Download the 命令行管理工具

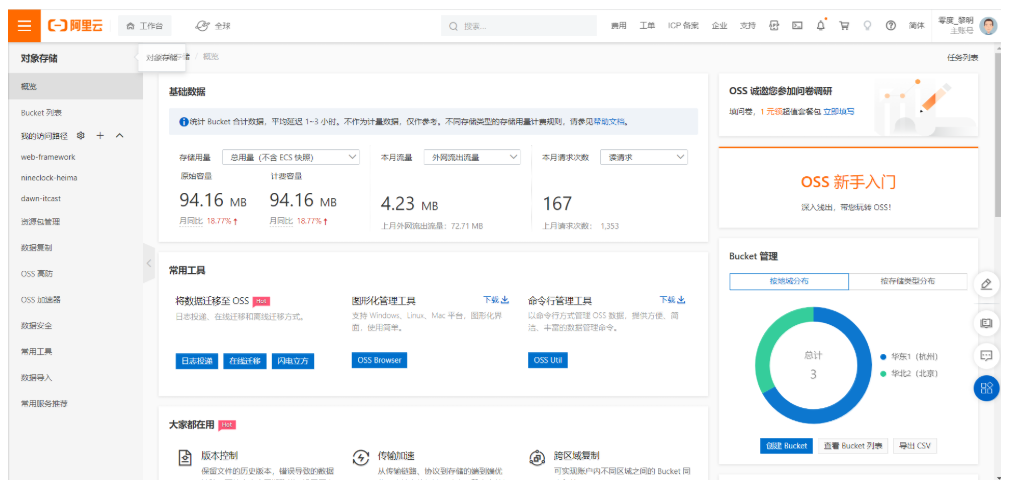coord(672,300)
